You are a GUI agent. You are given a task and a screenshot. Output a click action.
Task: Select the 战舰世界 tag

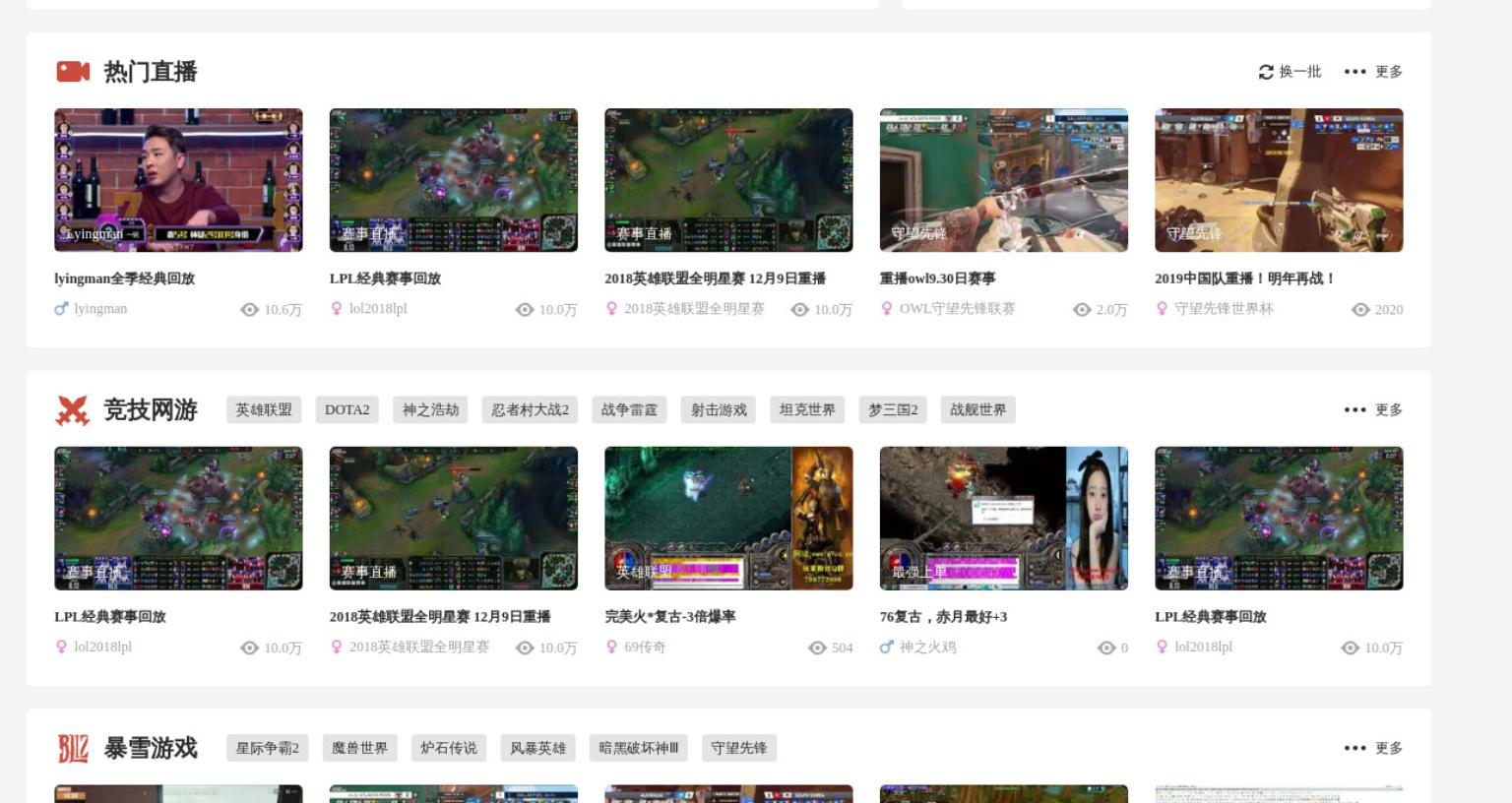tap(978, 410)
